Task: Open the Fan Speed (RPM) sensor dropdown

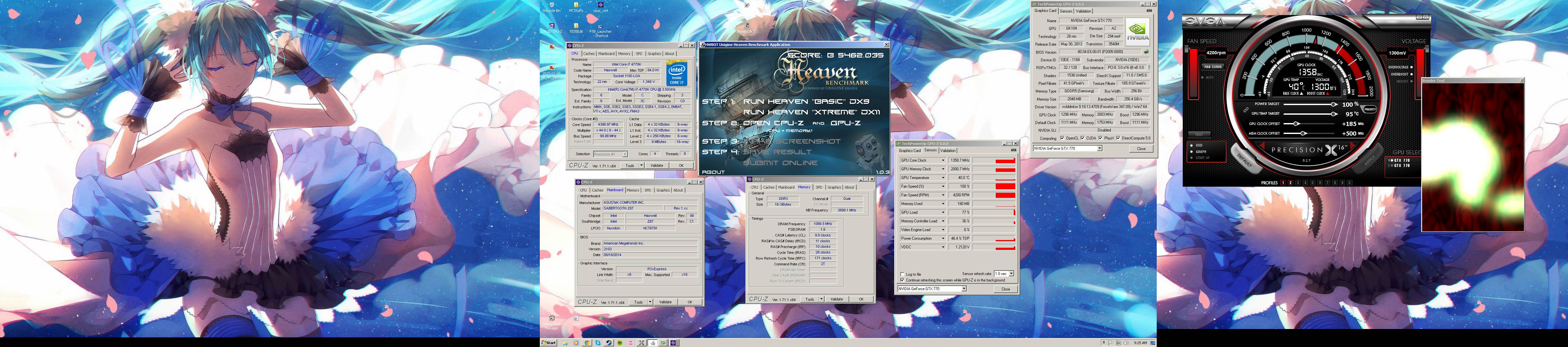Action: coord(943,195)
